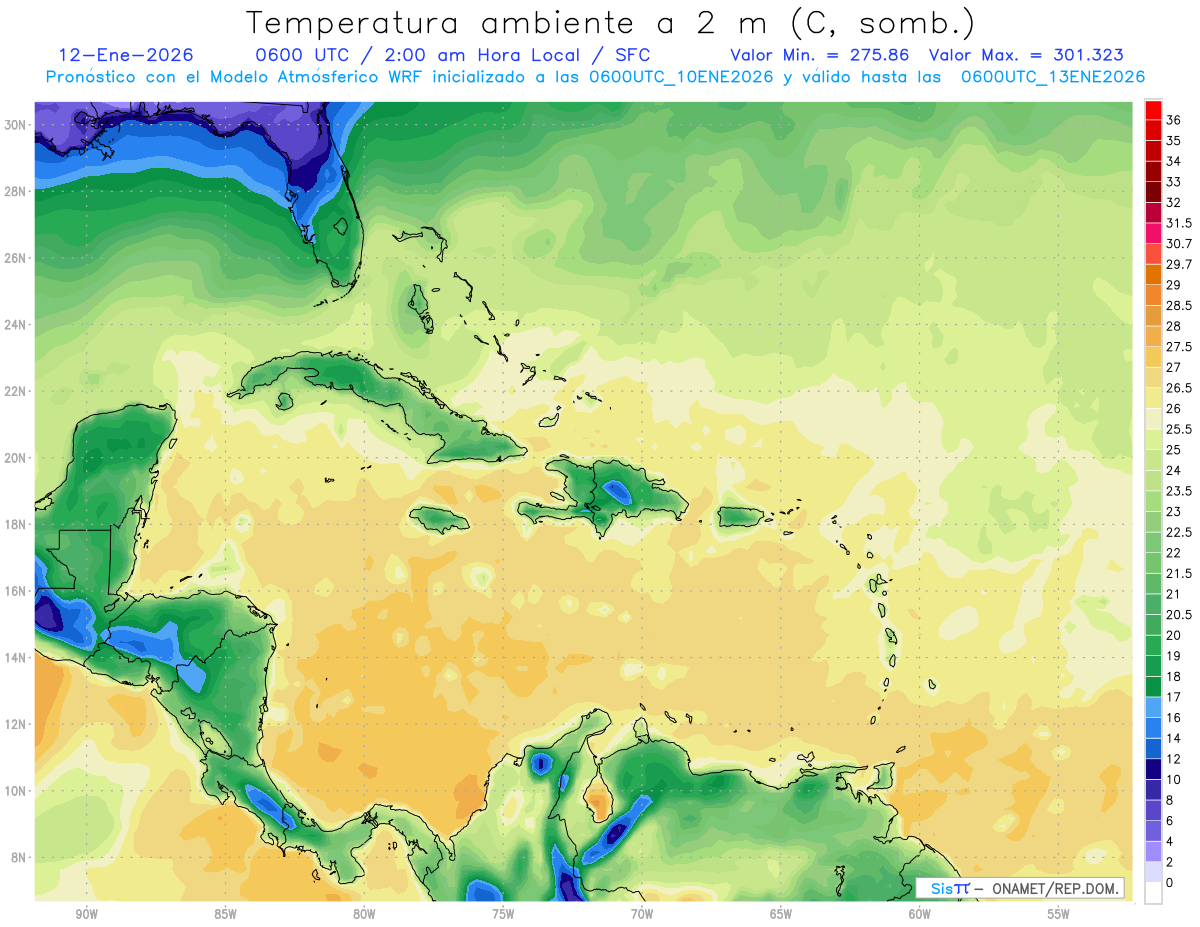
Task: Click the title 'Temperatura ambiente a 2 m'
Action: pos(512,22)
